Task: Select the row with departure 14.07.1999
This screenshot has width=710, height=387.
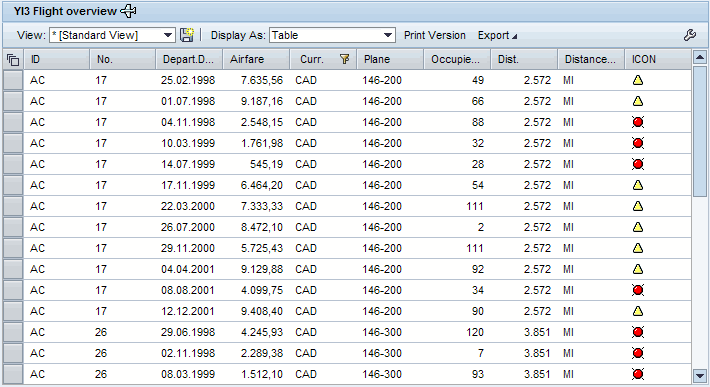Action: 13,164
